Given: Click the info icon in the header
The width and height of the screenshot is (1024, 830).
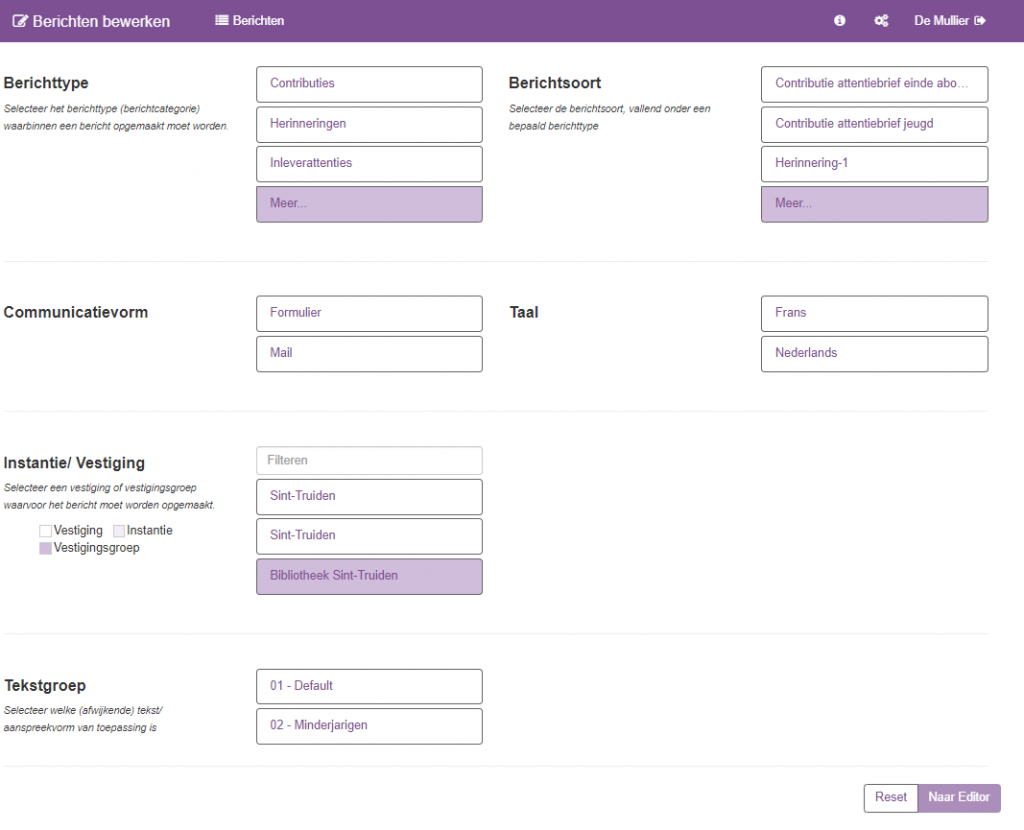Looking at the screenshot, I should 840,21.
